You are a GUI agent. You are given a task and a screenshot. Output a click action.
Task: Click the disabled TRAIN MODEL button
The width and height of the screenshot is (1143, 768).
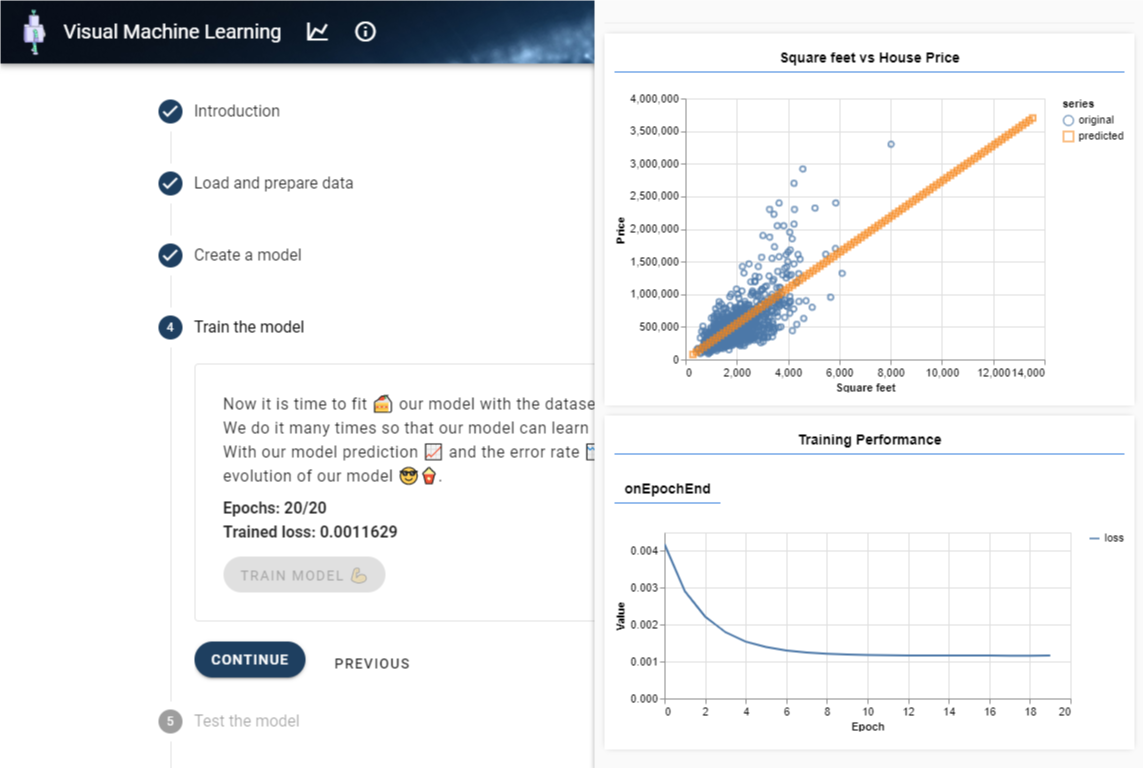click(x=304, y=574)
